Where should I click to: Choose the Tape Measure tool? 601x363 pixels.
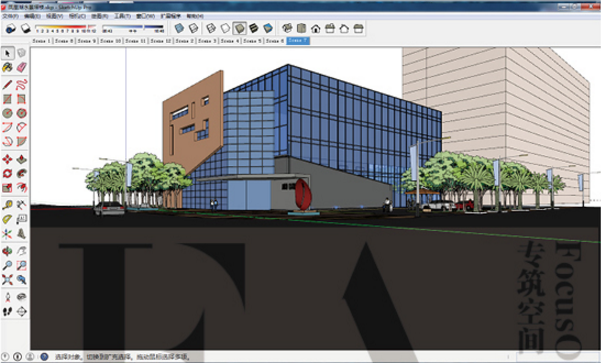pos(7,205)
